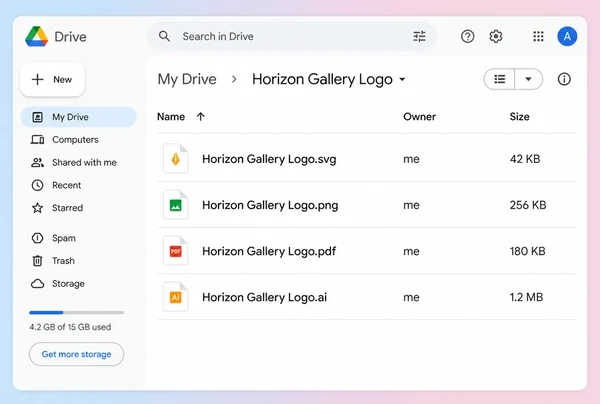Click owner 'me' in the png row
600x404 pixels.
click(411, 205)
